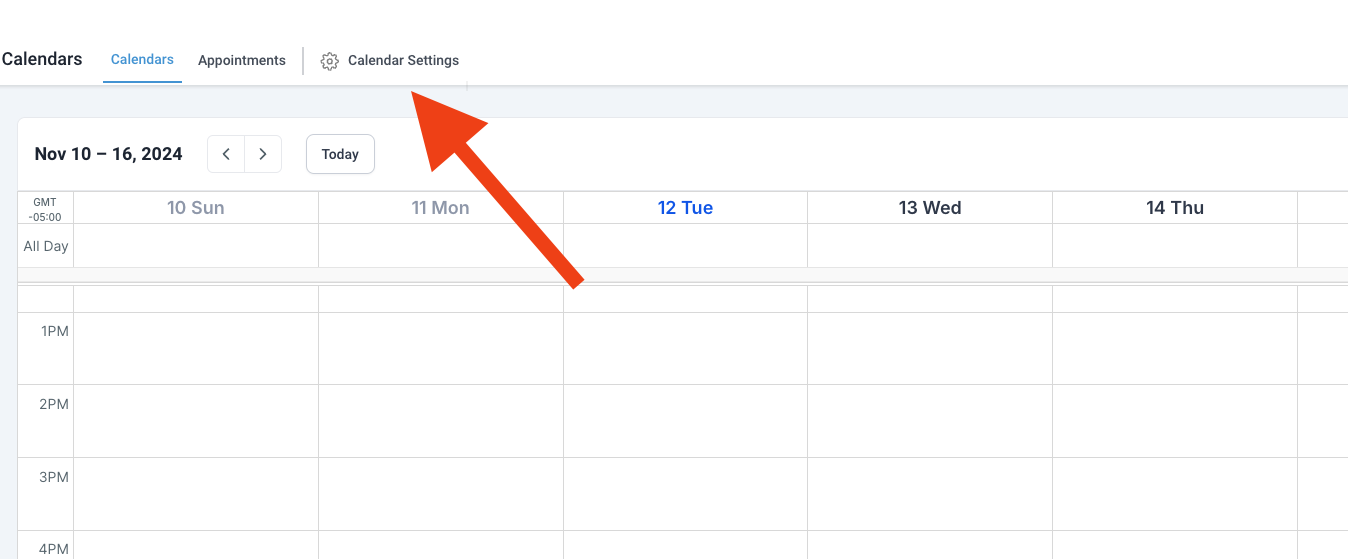
Task: Go to next week arrow
Action: click(263, 154)
